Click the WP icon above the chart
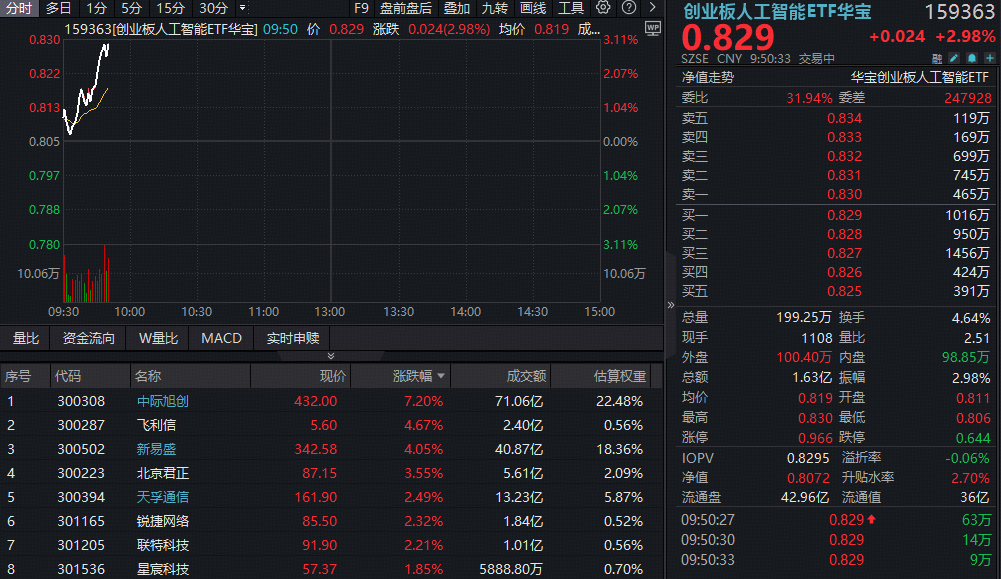The width and height of the screenshot is (1001, 579). (x=653, y=29)
